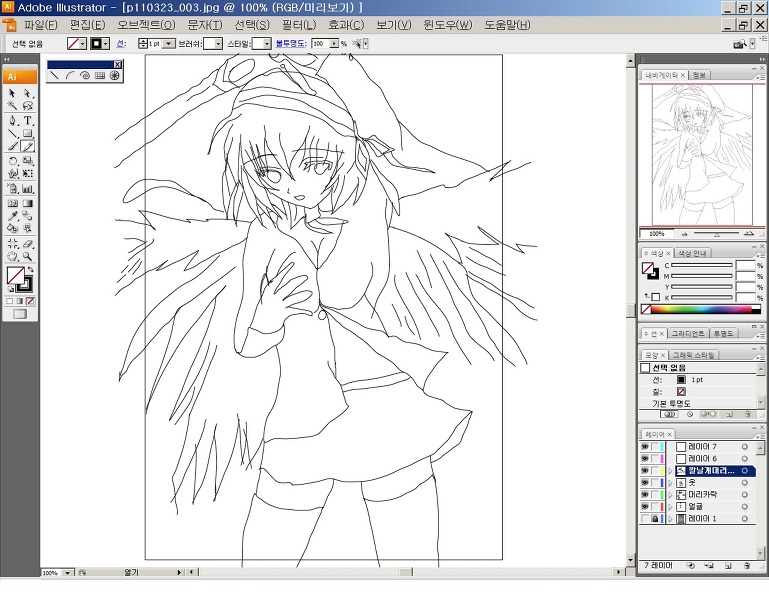
Task: Show the hidden 레이어 1 layer
Action: (645, 518)
